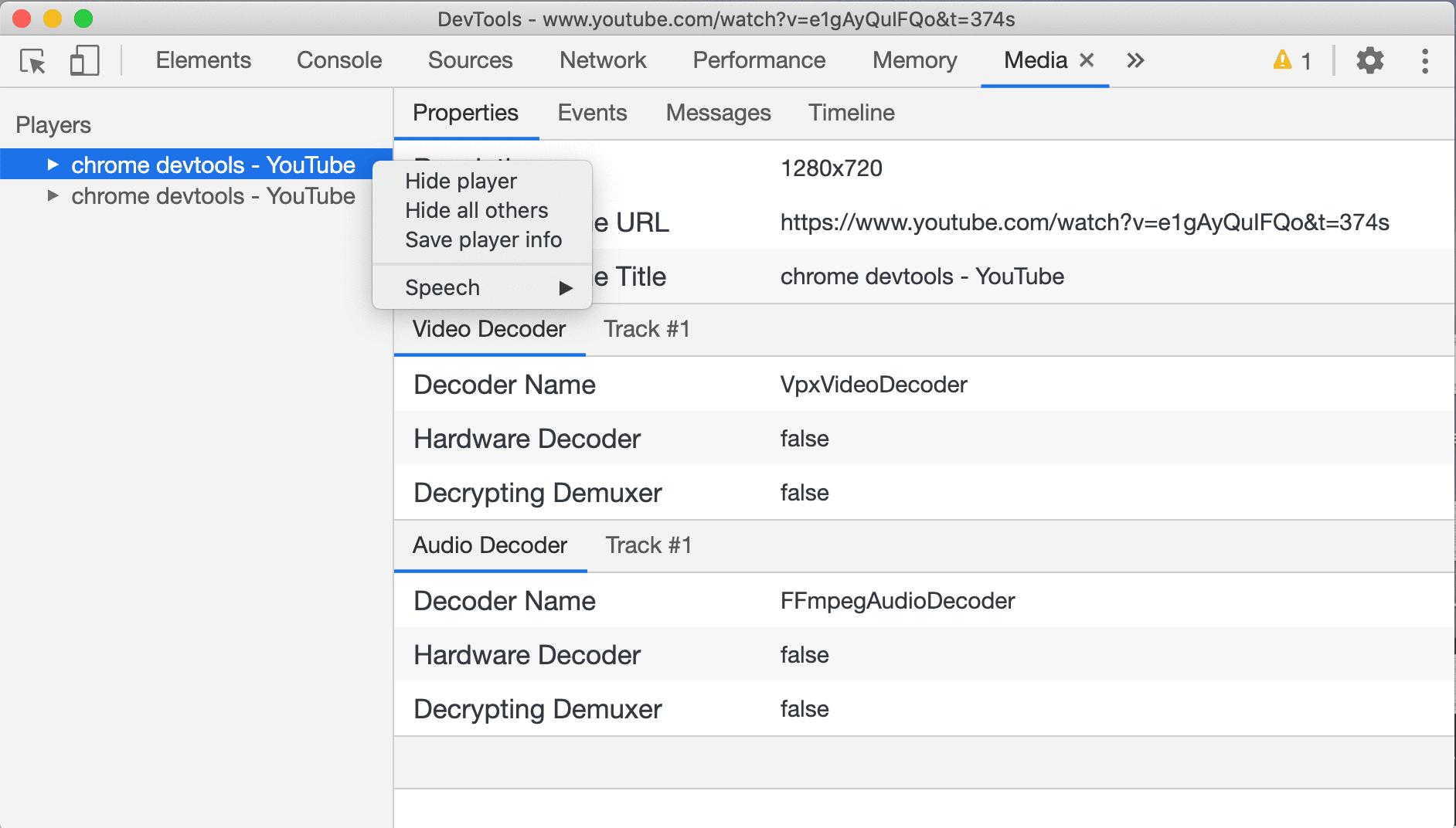Switch to the Events tab
The width and height of the screenshot is (1456, 828).
[x=591, y=113]
